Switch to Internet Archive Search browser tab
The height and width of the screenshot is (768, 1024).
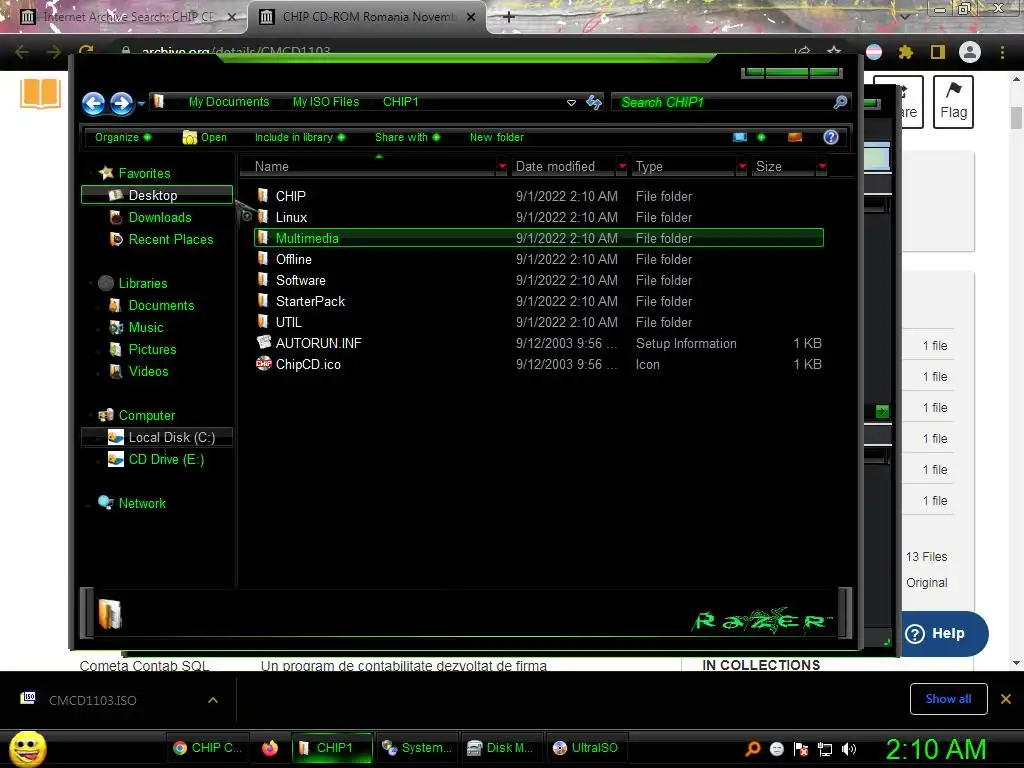tap(124, 17)
